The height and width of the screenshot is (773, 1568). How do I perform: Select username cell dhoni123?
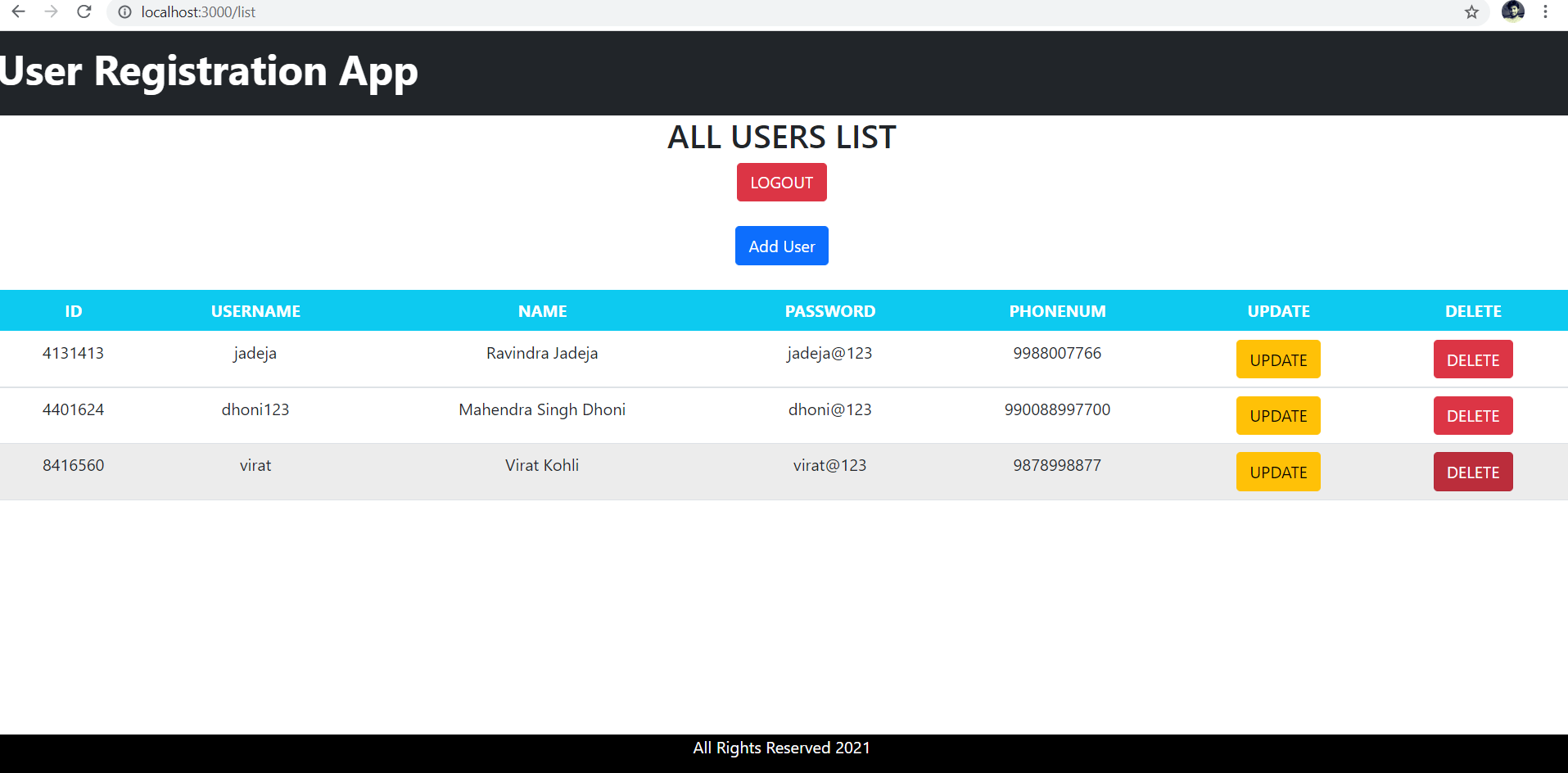tap(255, 409)
